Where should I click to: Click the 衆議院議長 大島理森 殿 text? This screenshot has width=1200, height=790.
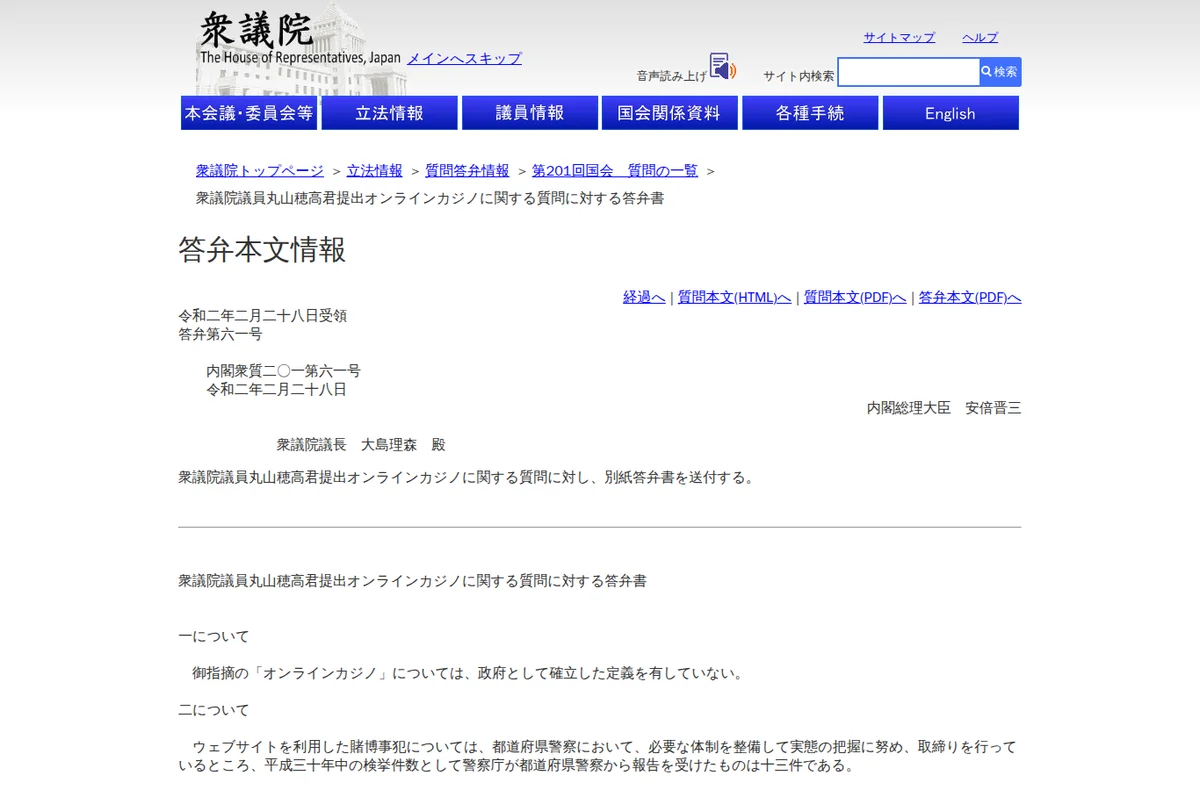click(361, 445)
